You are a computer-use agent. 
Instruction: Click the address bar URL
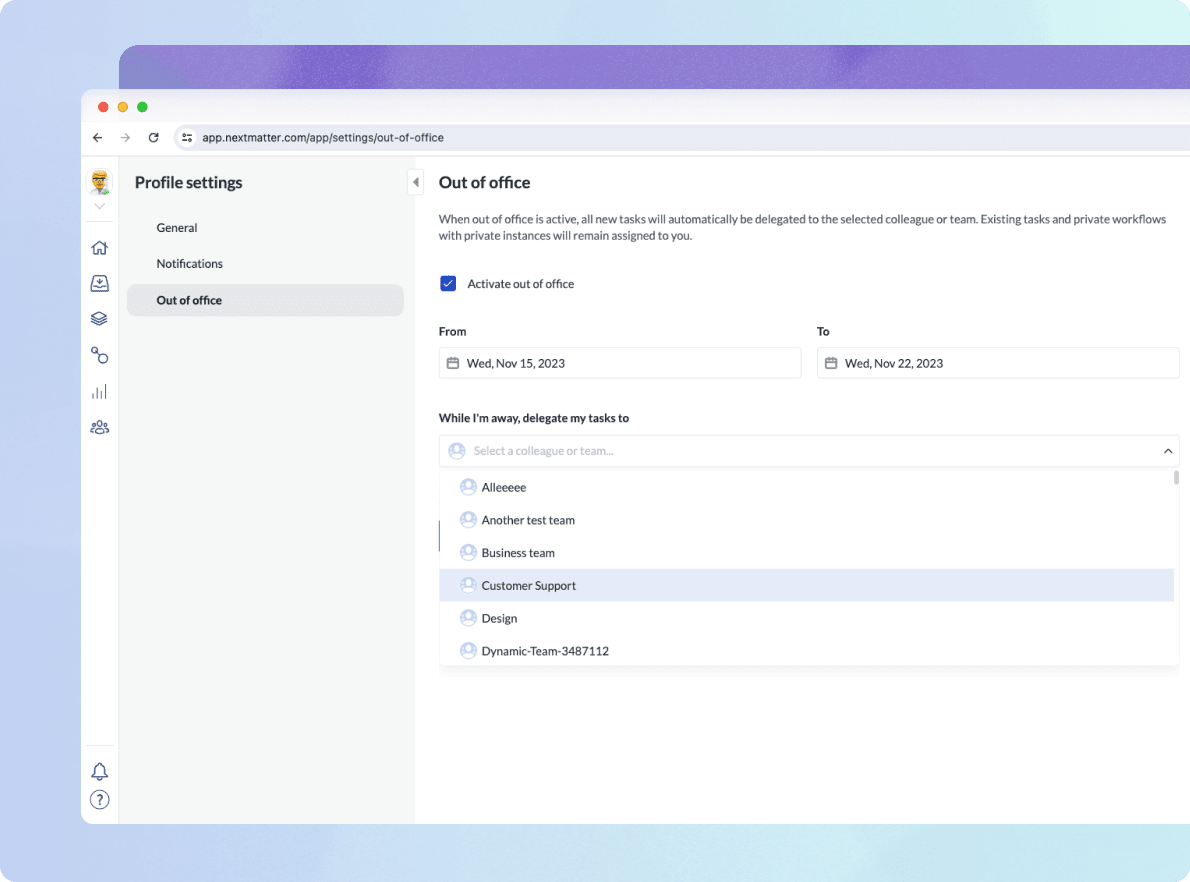click(323, 137)
